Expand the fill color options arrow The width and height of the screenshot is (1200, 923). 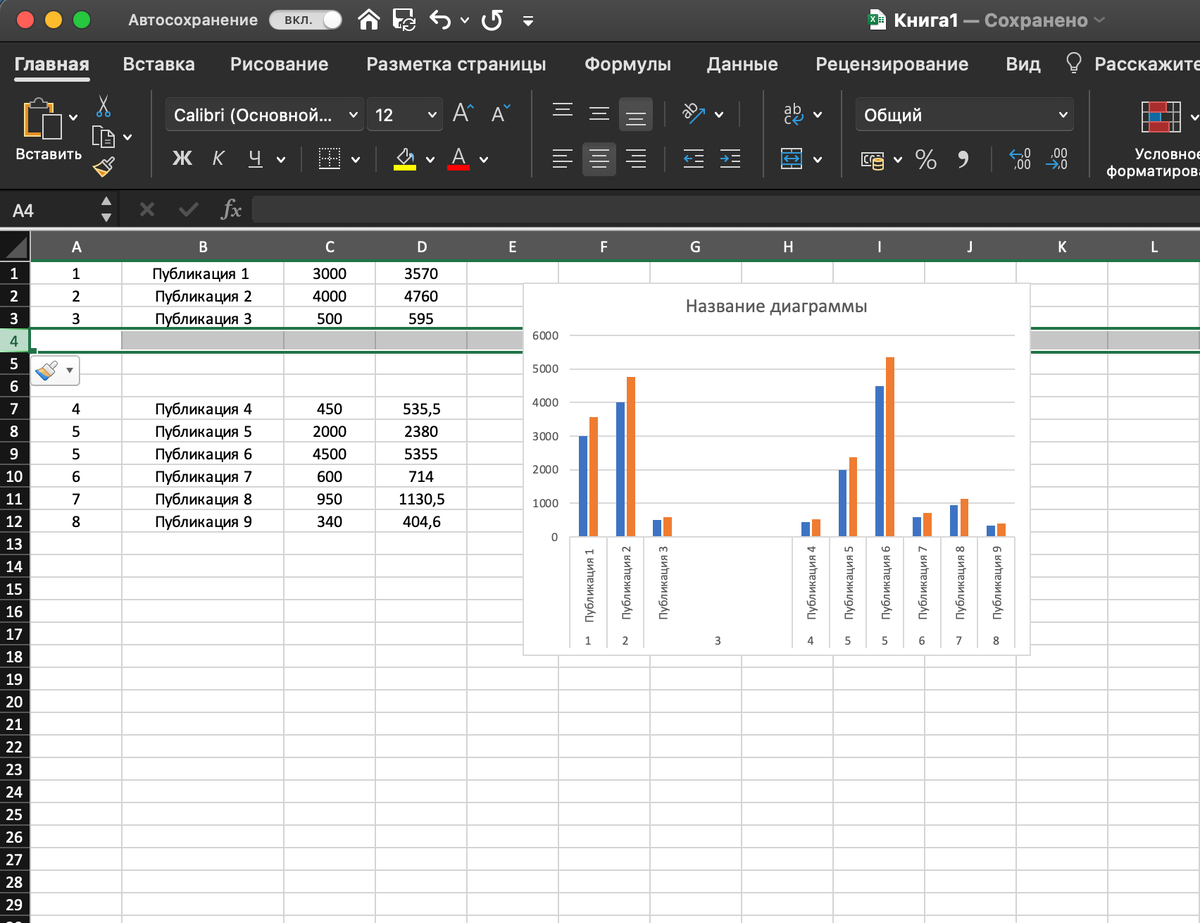tap(430, 159)
